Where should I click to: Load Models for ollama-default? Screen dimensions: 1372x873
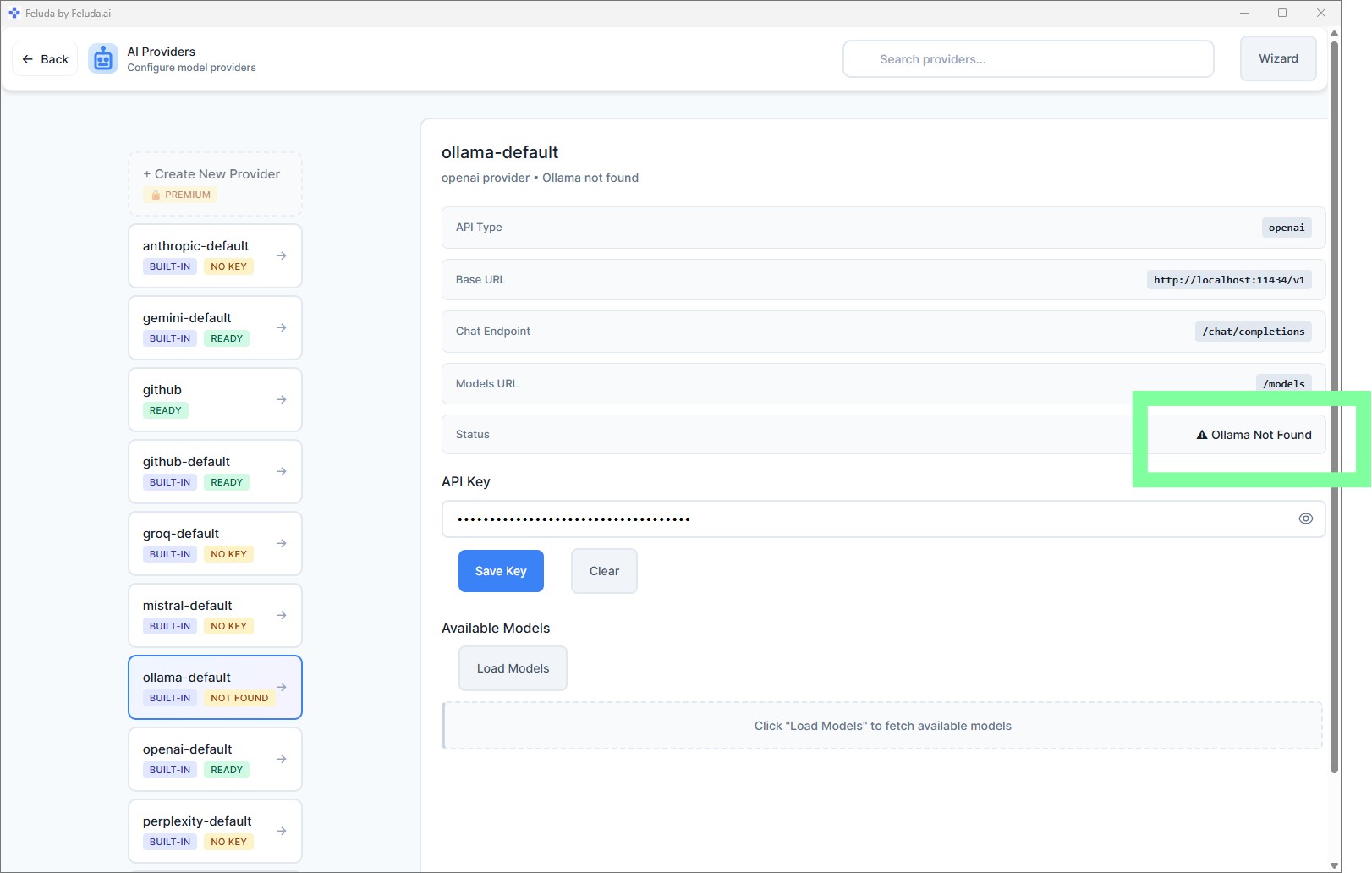point(513,668)
